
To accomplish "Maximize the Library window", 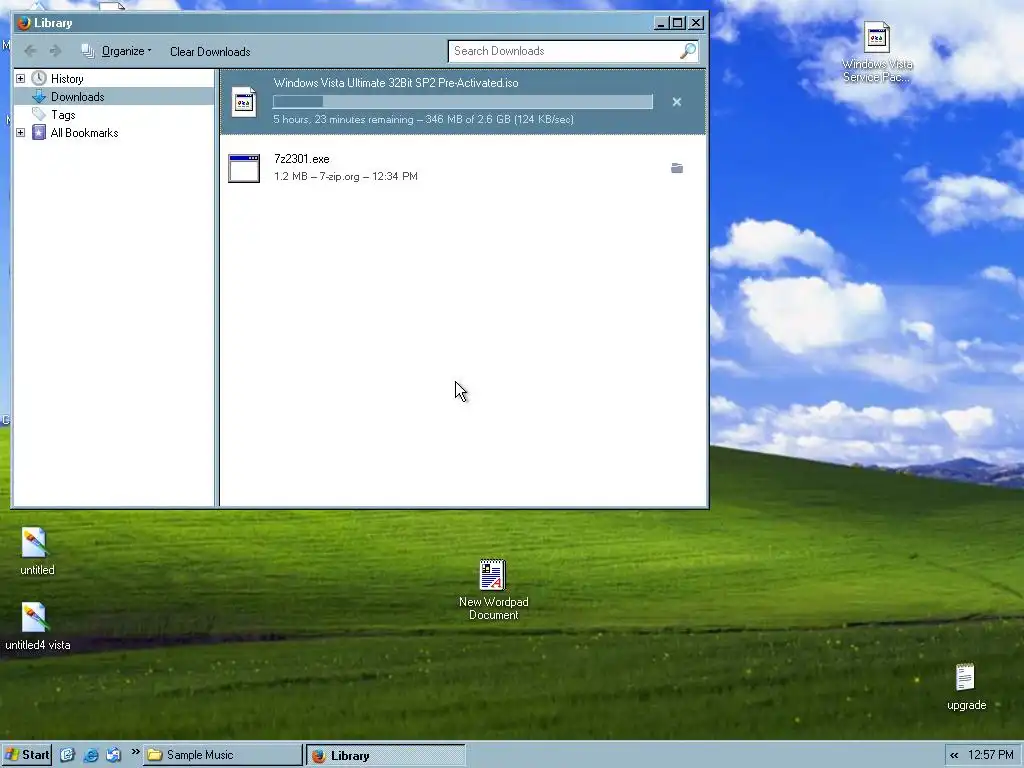I will [x=678, y=23].
